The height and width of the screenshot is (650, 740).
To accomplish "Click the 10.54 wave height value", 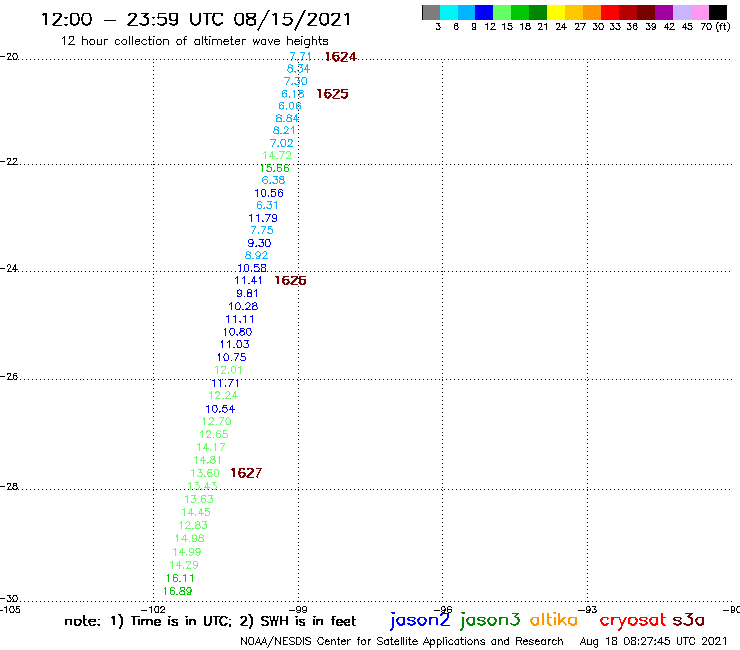I will [220, 409].
